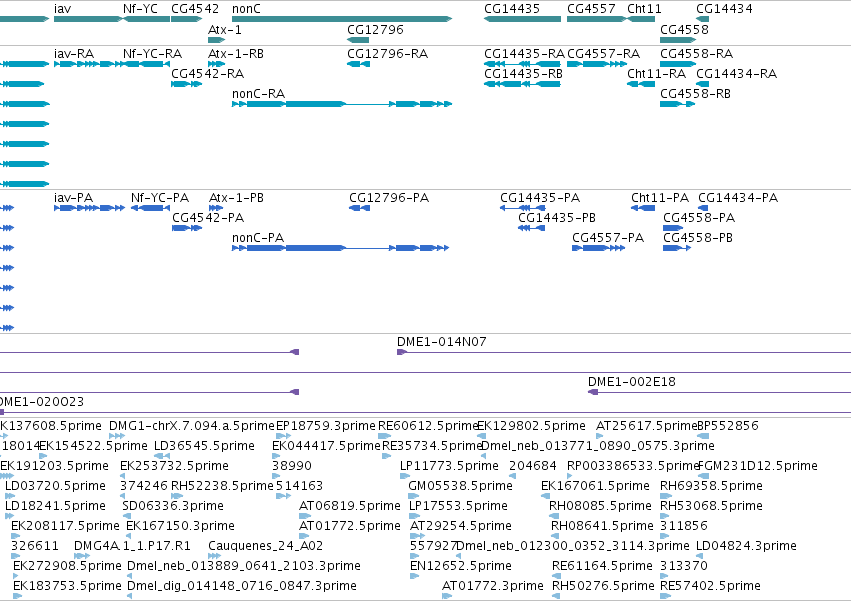Select the CG4558-RA transcript bar

[x=678, y=64]
